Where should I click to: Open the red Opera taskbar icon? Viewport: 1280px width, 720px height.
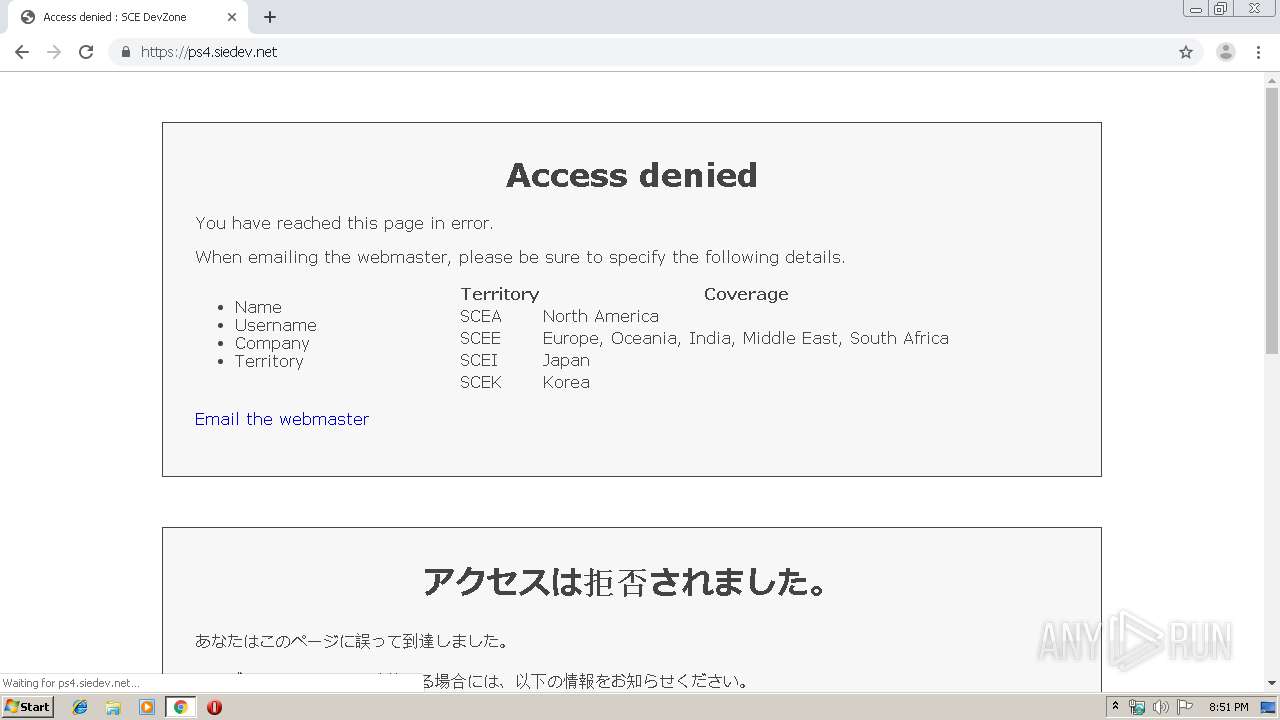[214, 707]
